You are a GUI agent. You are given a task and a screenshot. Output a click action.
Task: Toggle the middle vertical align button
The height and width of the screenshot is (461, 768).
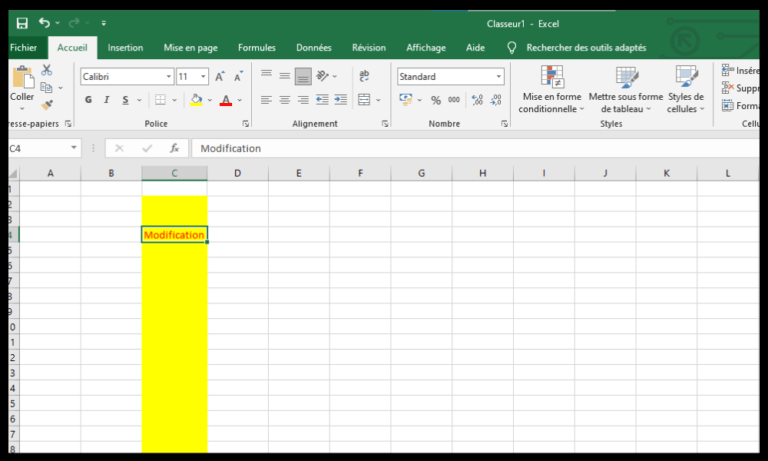(285, 76)
